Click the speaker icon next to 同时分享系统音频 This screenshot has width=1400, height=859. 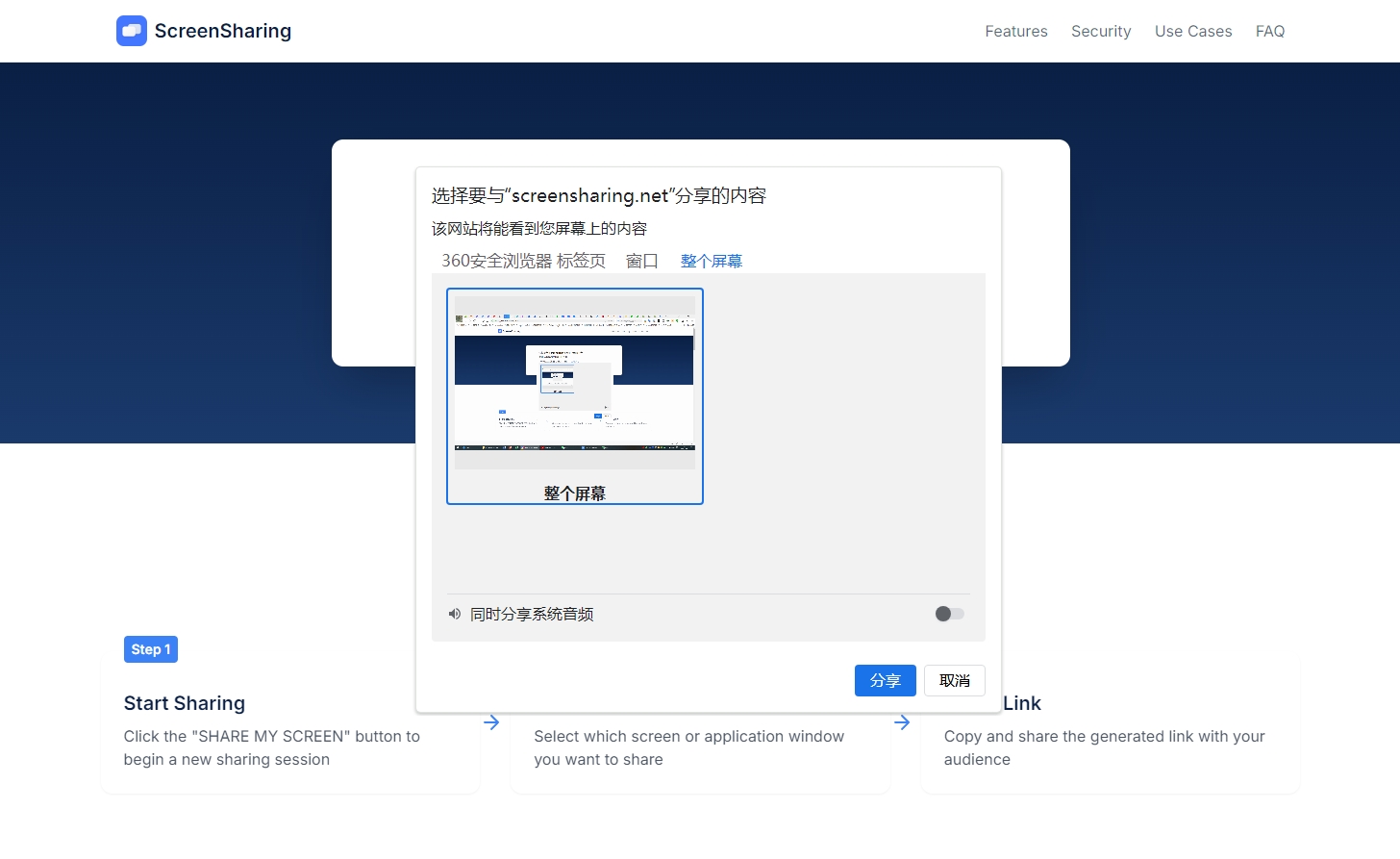pyautogui.click(x=455, y=614)
